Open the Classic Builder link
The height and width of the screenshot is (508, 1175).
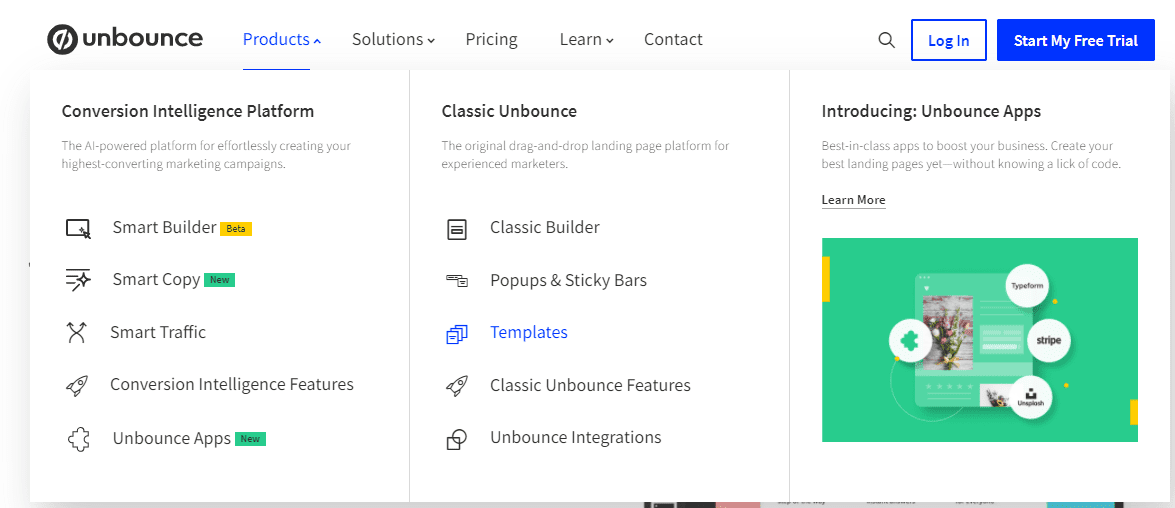[545, 227]
